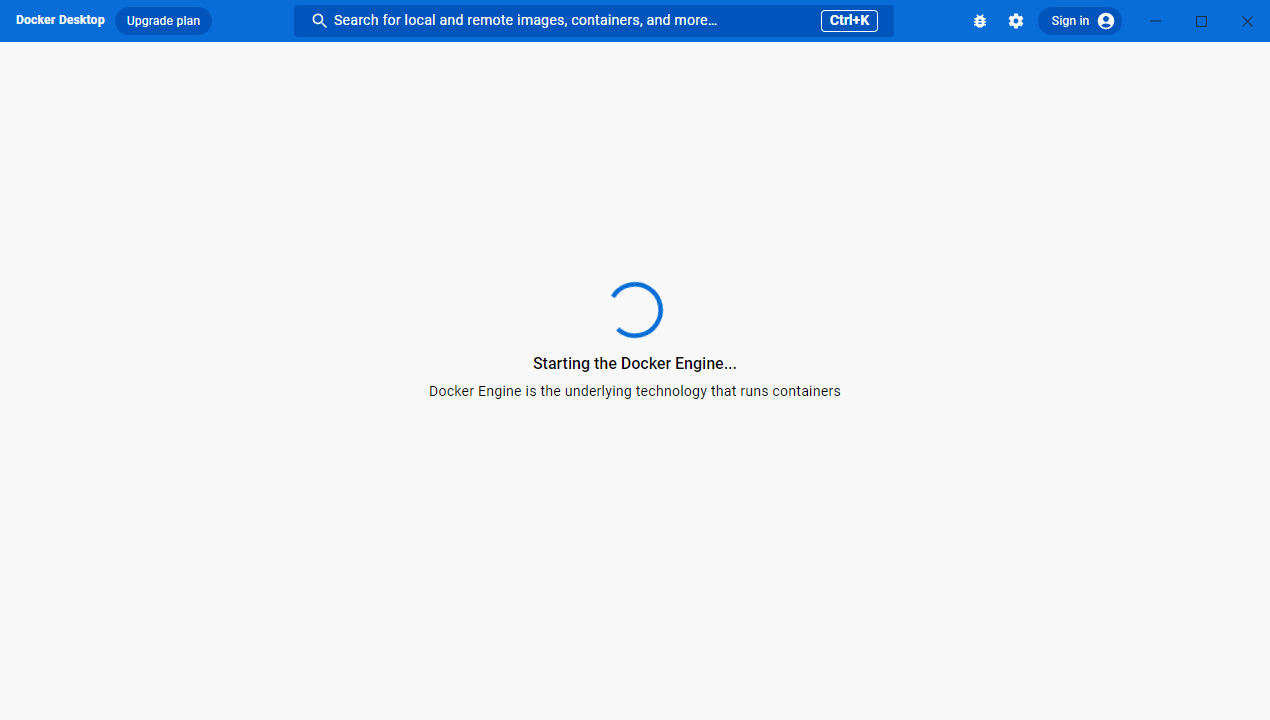The height and width of the screenshot is (720, 1270).
Task: Click the Ctrl+K shortcut badge
Action: click(x=849, y=21)
